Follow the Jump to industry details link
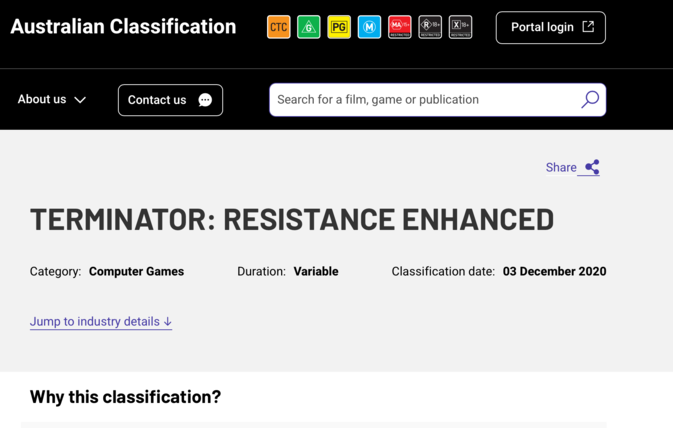This screenshot has width=673, height=428. coord(101,322)
